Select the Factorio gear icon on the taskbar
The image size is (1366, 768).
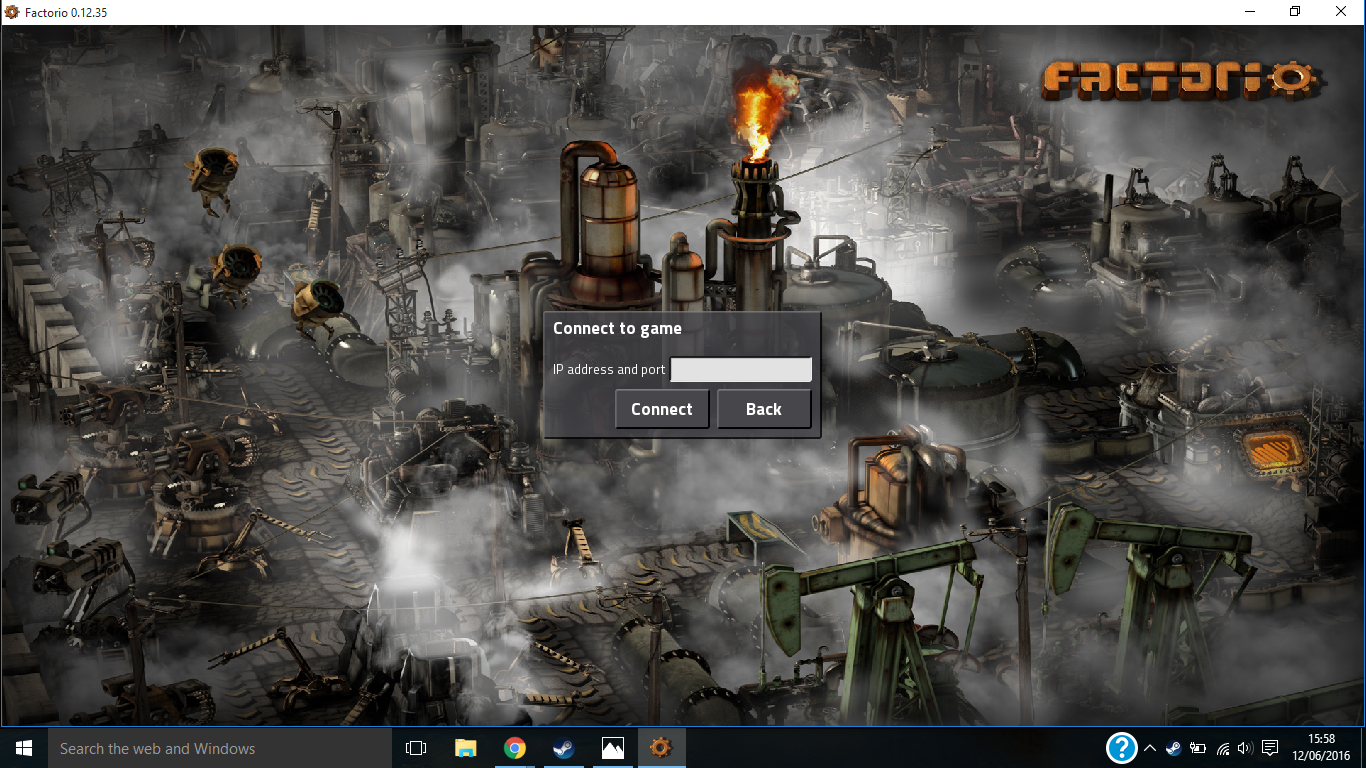pos(661,748)
